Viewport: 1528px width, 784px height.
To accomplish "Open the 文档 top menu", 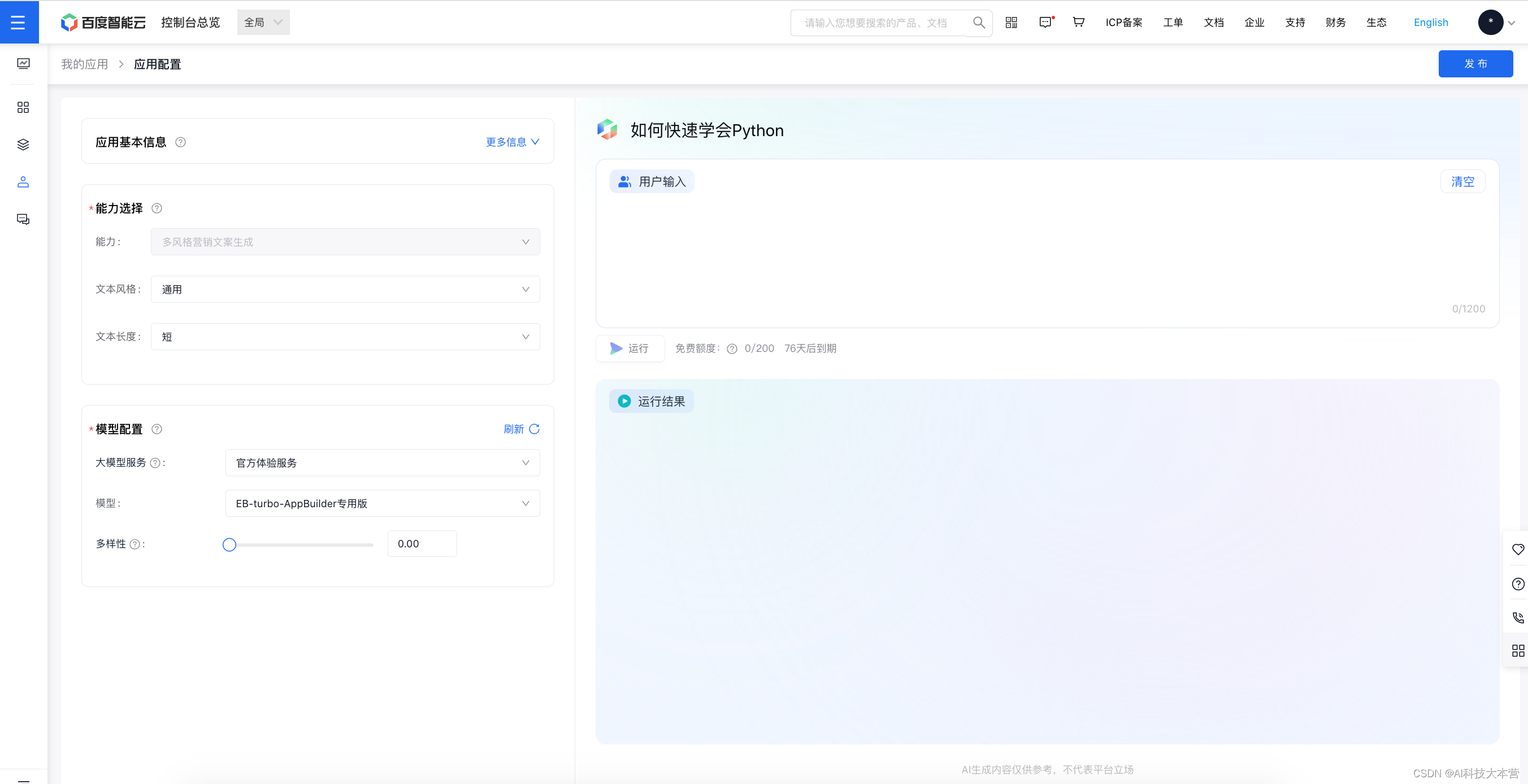I will [x=1213, y=23].
